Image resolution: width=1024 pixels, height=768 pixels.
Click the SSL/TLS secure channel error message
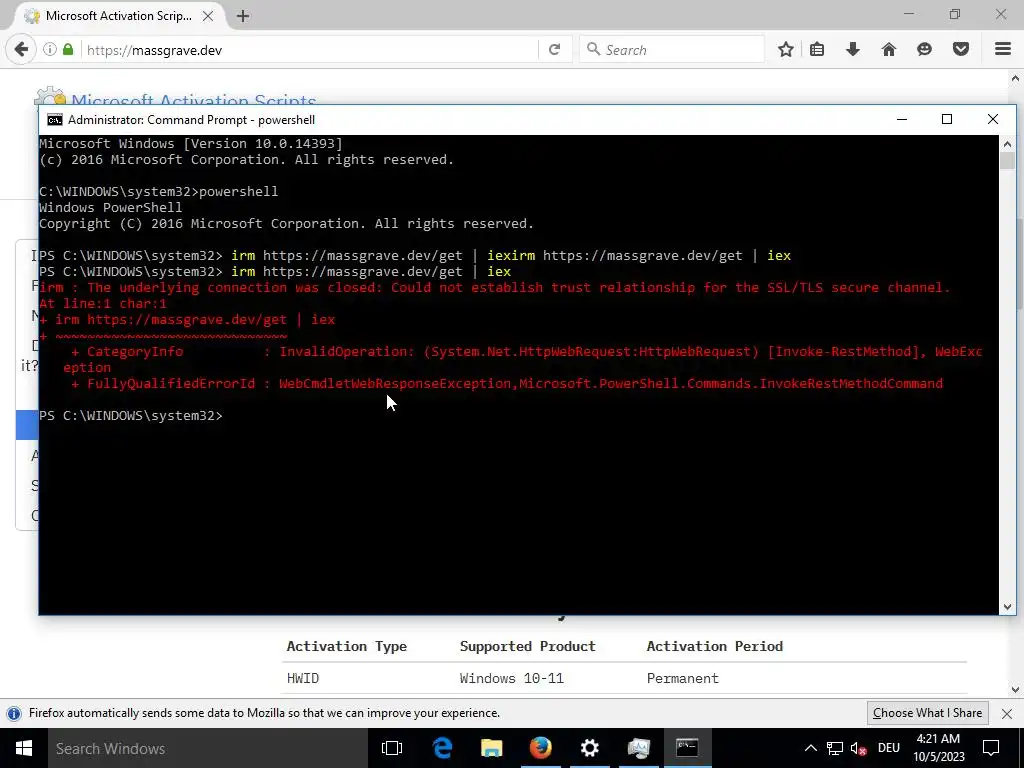[x=495, y=288]
